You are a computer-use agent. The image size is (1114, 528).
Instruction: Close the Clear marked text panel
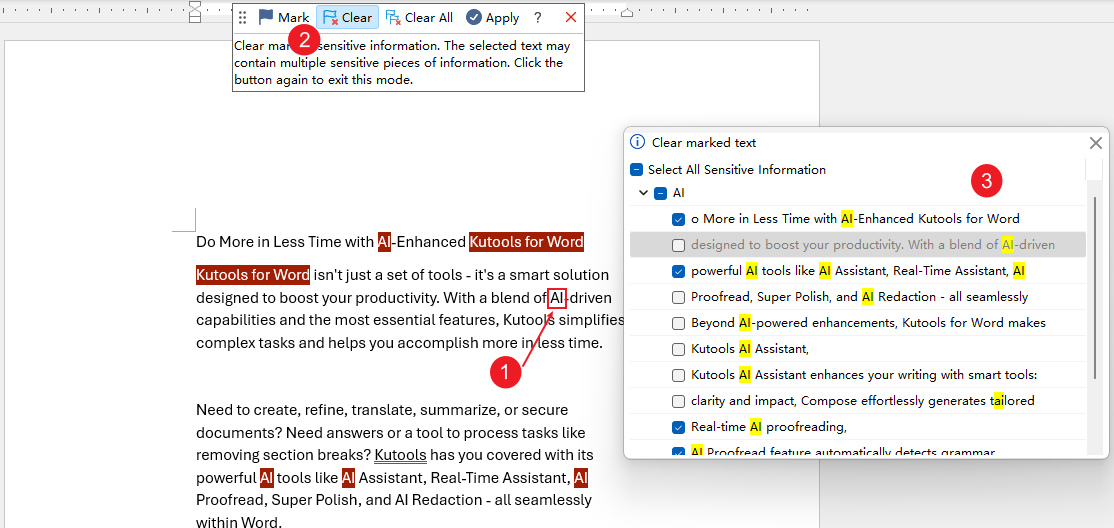(1096, 143)
